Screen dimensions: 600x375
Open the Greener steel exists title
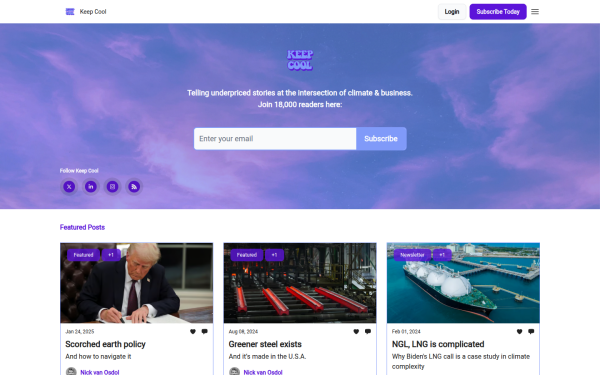pyautogui.click(x=265, y=344)
